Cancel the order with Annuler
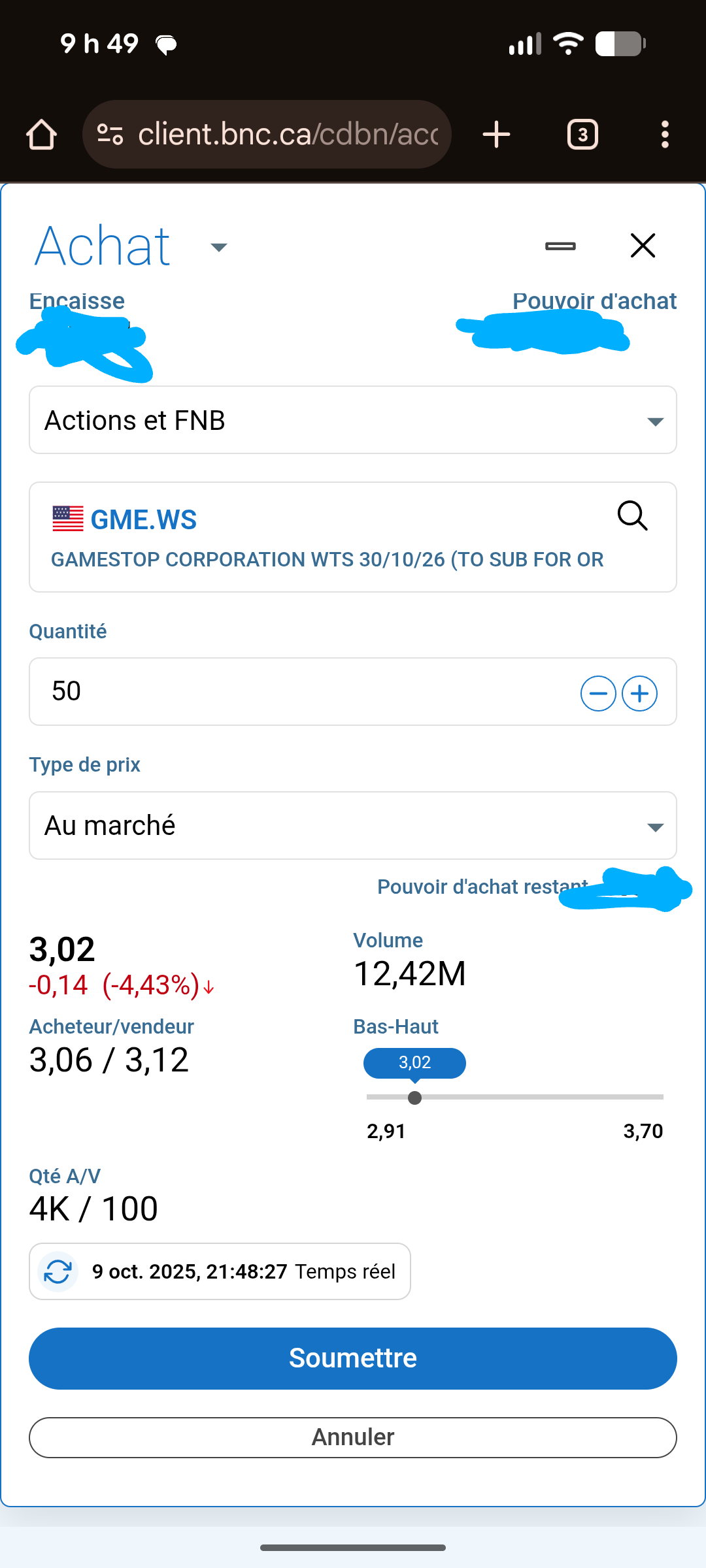 coord(353,1437)
